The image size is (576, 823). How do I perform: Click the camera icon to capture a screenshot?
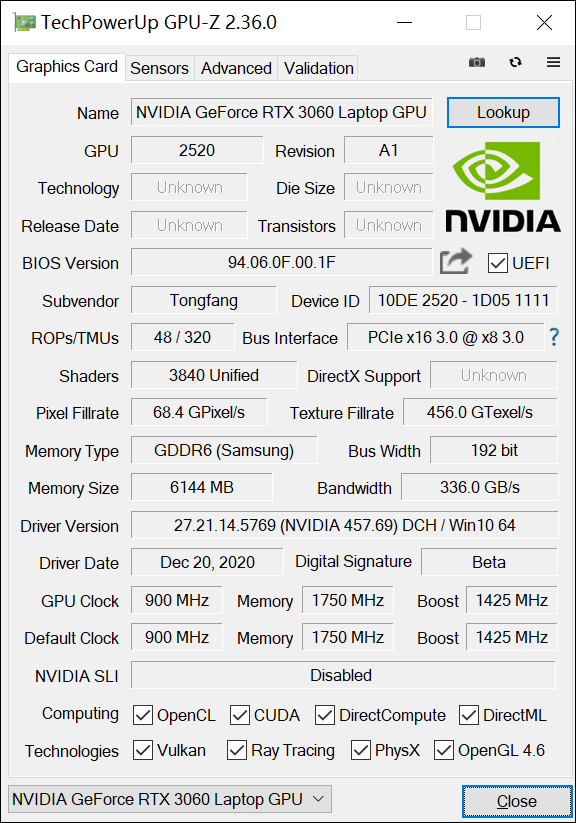coord(477,61)
